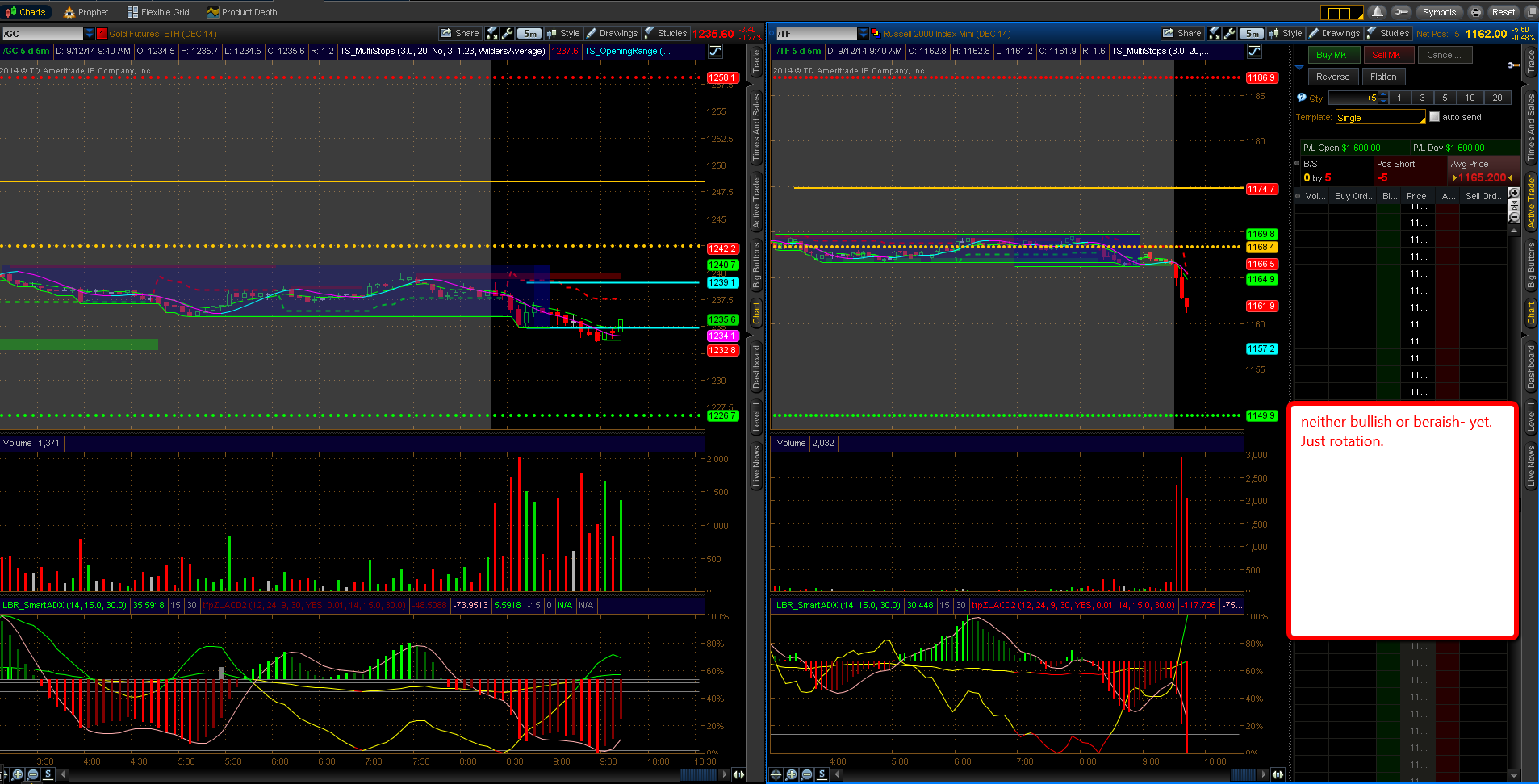Open Drawings tools on the /TF chart
This screenshot has width=1539, height=784.
pyautogui.click(x=1334, y=33)
